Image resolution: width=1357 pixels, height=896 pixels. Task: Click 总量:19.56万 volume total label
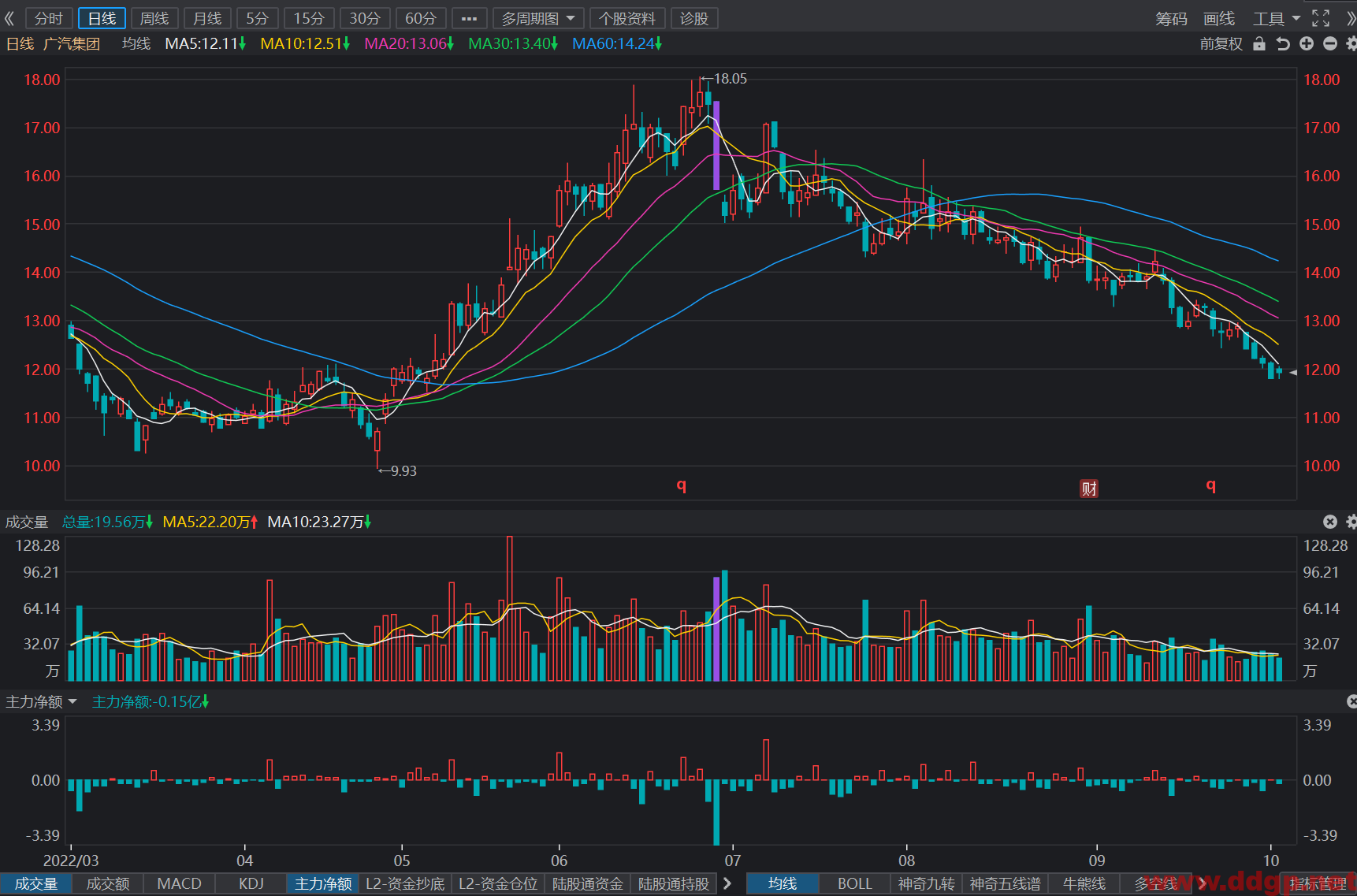point(107,522)
